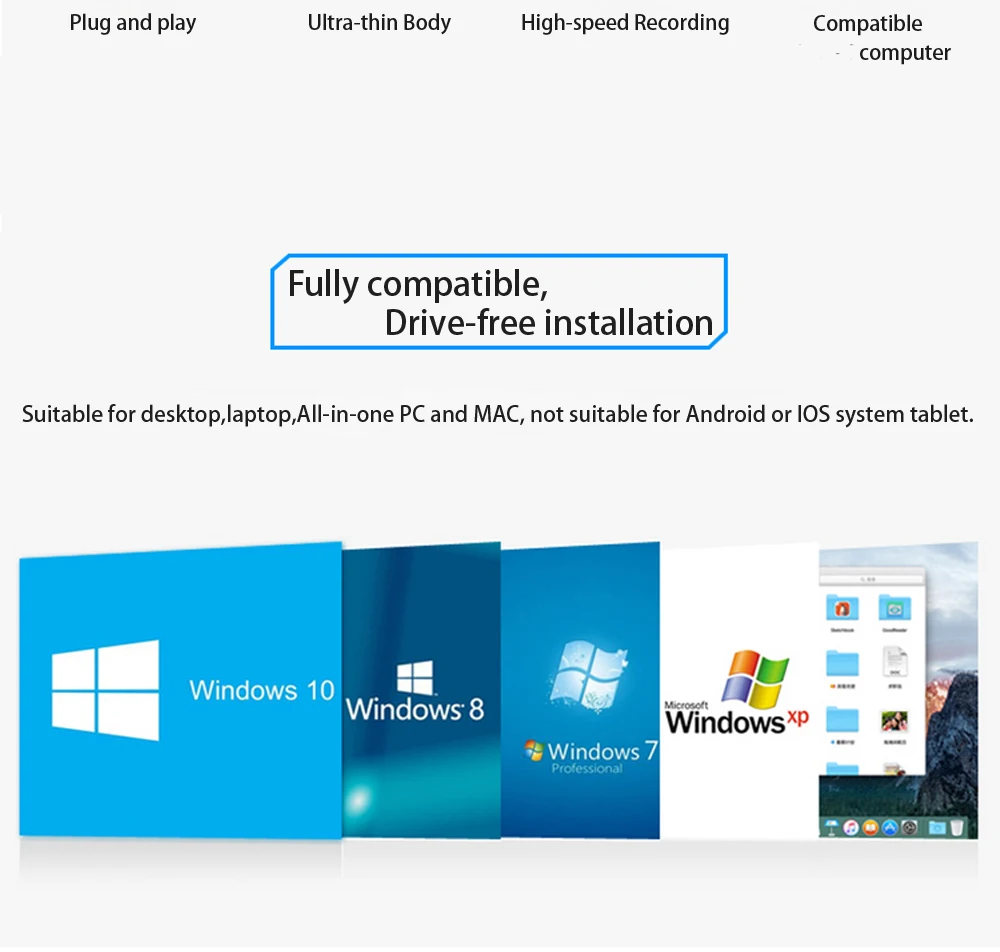Open the blue folder in the Mac dock
Screen dimensions: 1000x952
(x=937, y=828)
